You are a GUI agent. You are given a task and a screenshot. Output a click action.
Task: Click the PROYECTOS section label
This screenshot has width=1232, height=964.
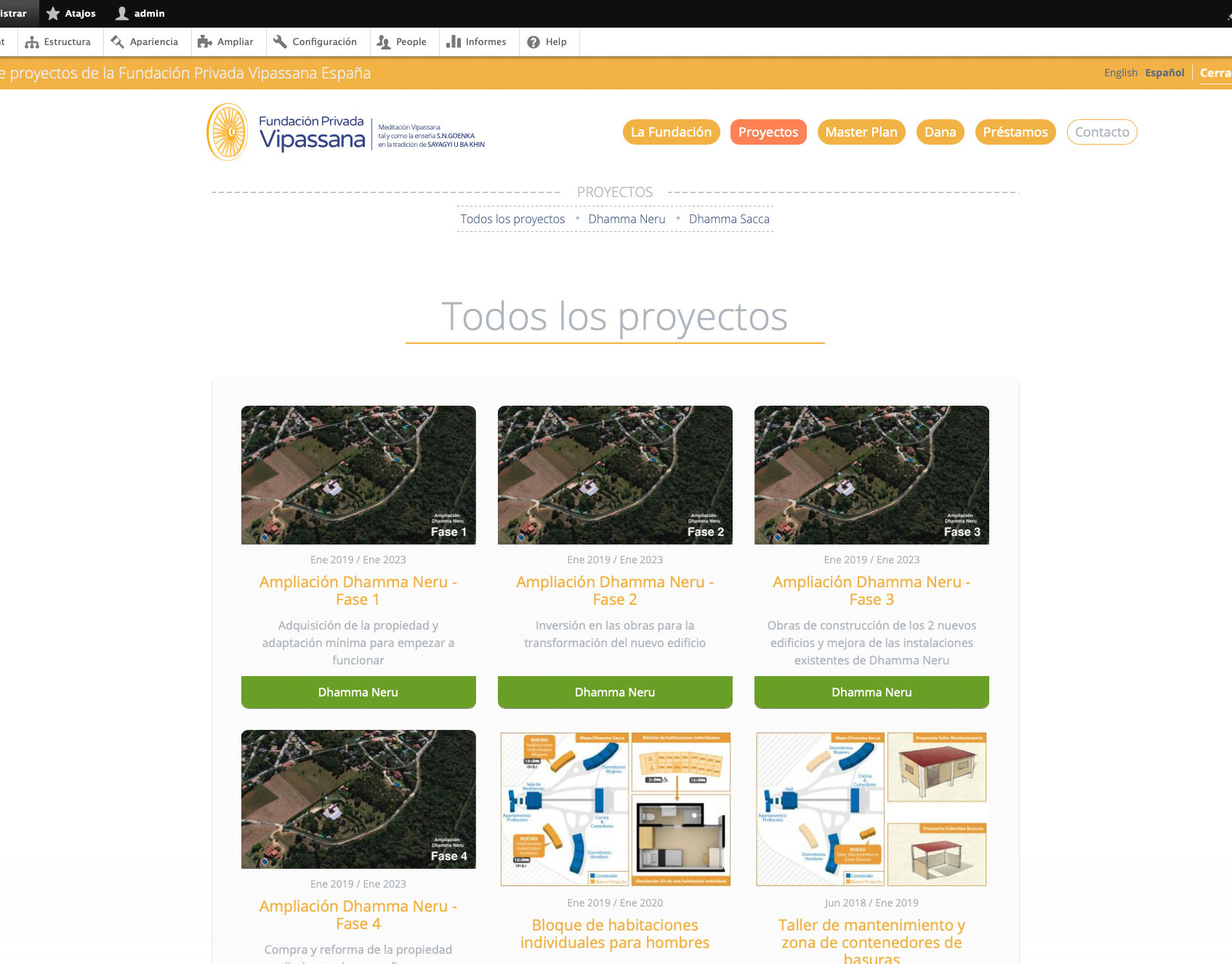pyautogui.click(x=615, y=192)
